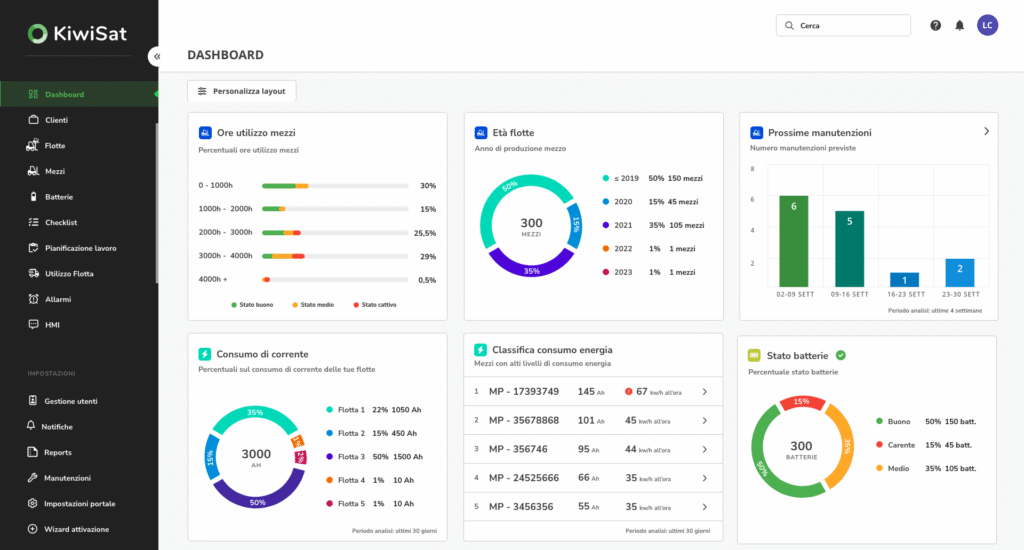Image resolution: width=1024 pixels, height=550 pixels.
Task: Click the Consumo di corrente lightning icon
Action: pyautogui.click(x=204, y=354)
